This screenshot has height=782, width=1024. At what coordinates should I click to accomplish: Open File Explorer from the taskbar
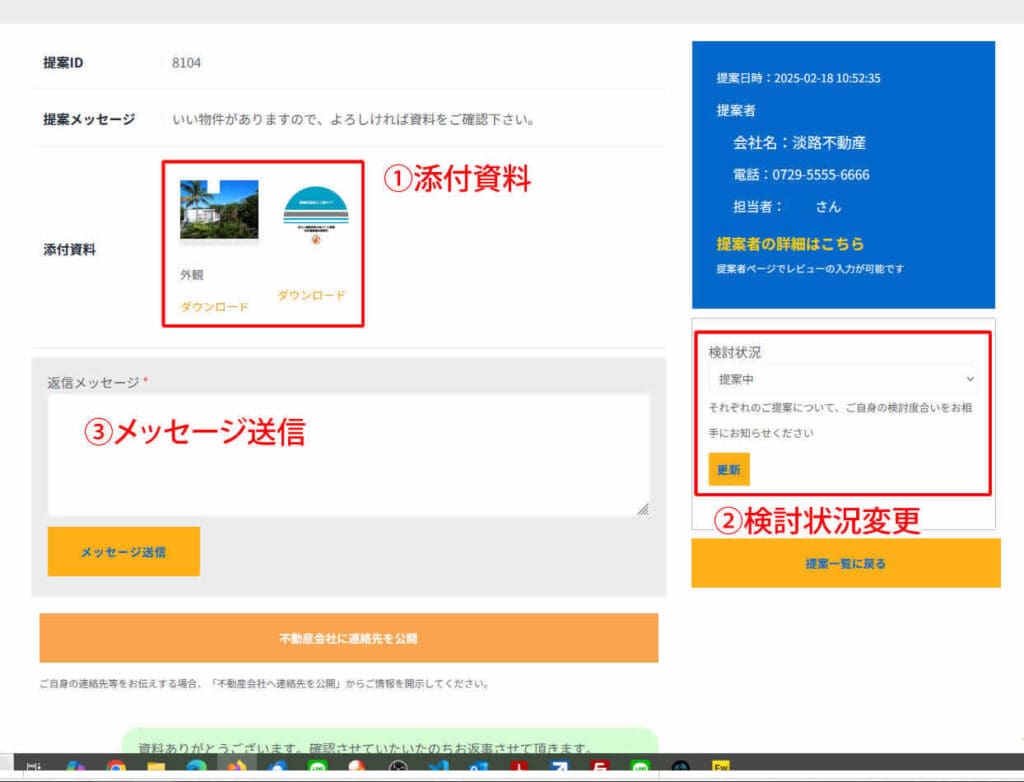[156, 770]
